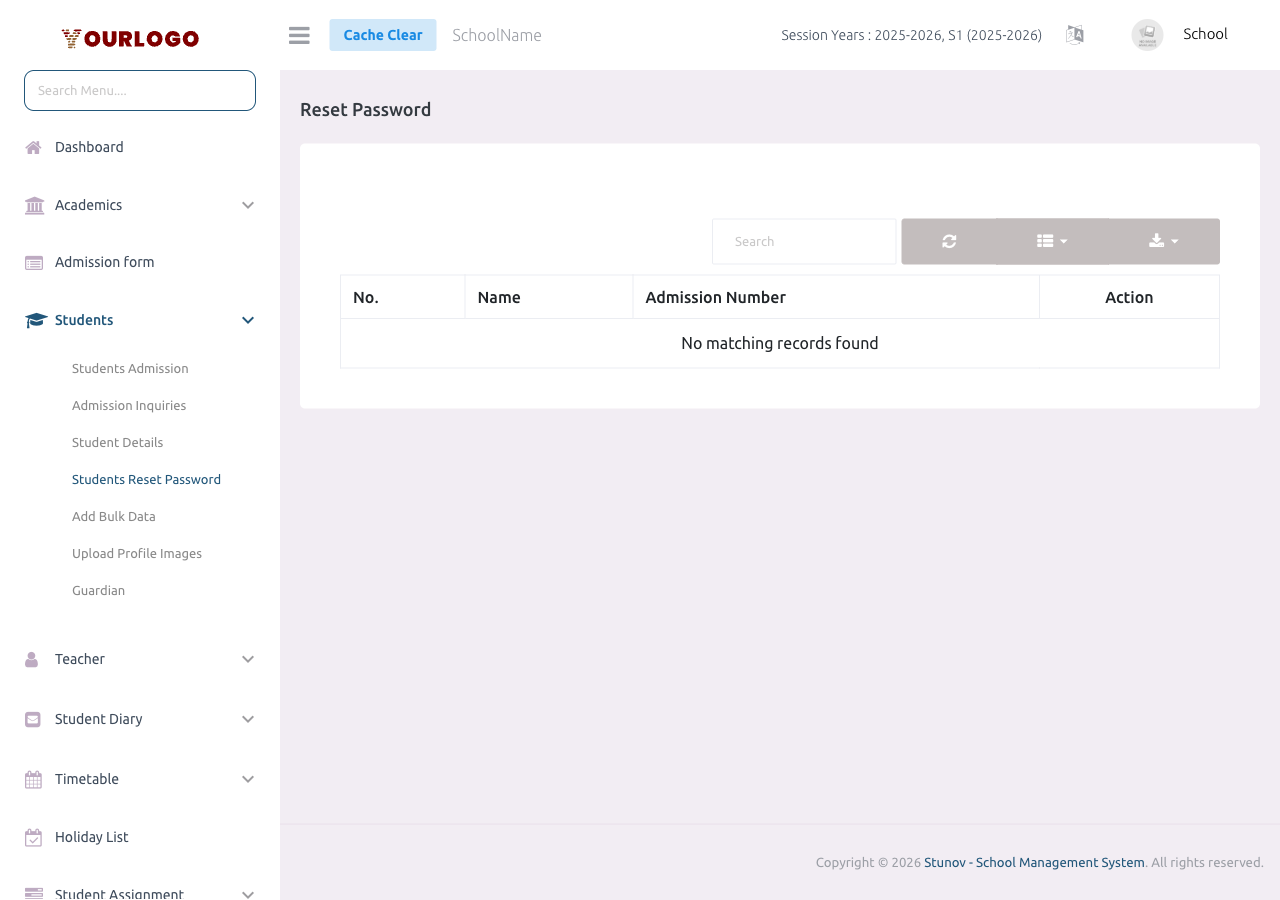The image size is (1280, 900).
Task: Click the Dashboard home icon
Action: click(32, 147)
